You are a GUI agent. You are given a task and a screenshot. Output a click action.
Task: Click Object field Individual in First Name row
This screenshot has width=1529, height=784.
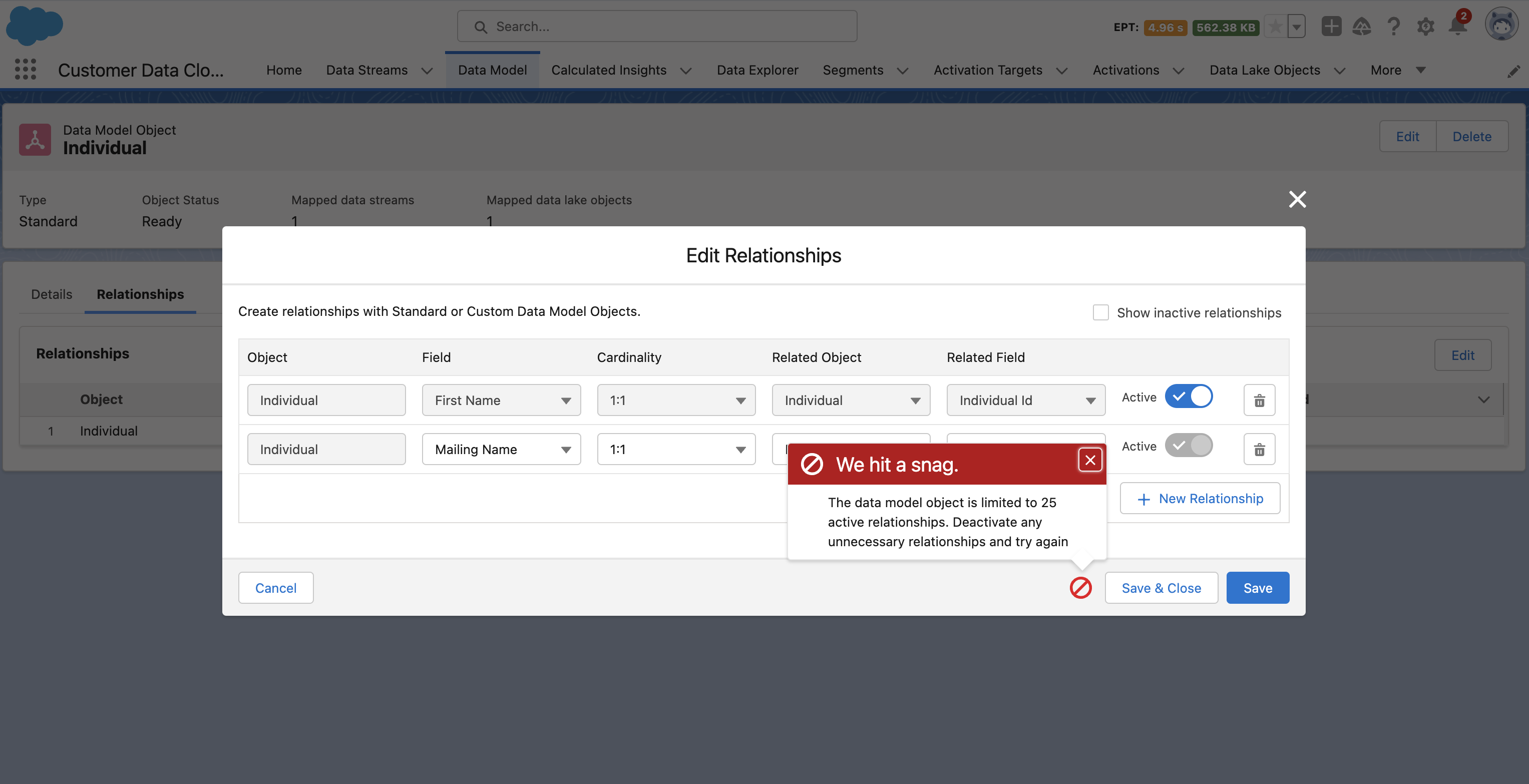326,401
